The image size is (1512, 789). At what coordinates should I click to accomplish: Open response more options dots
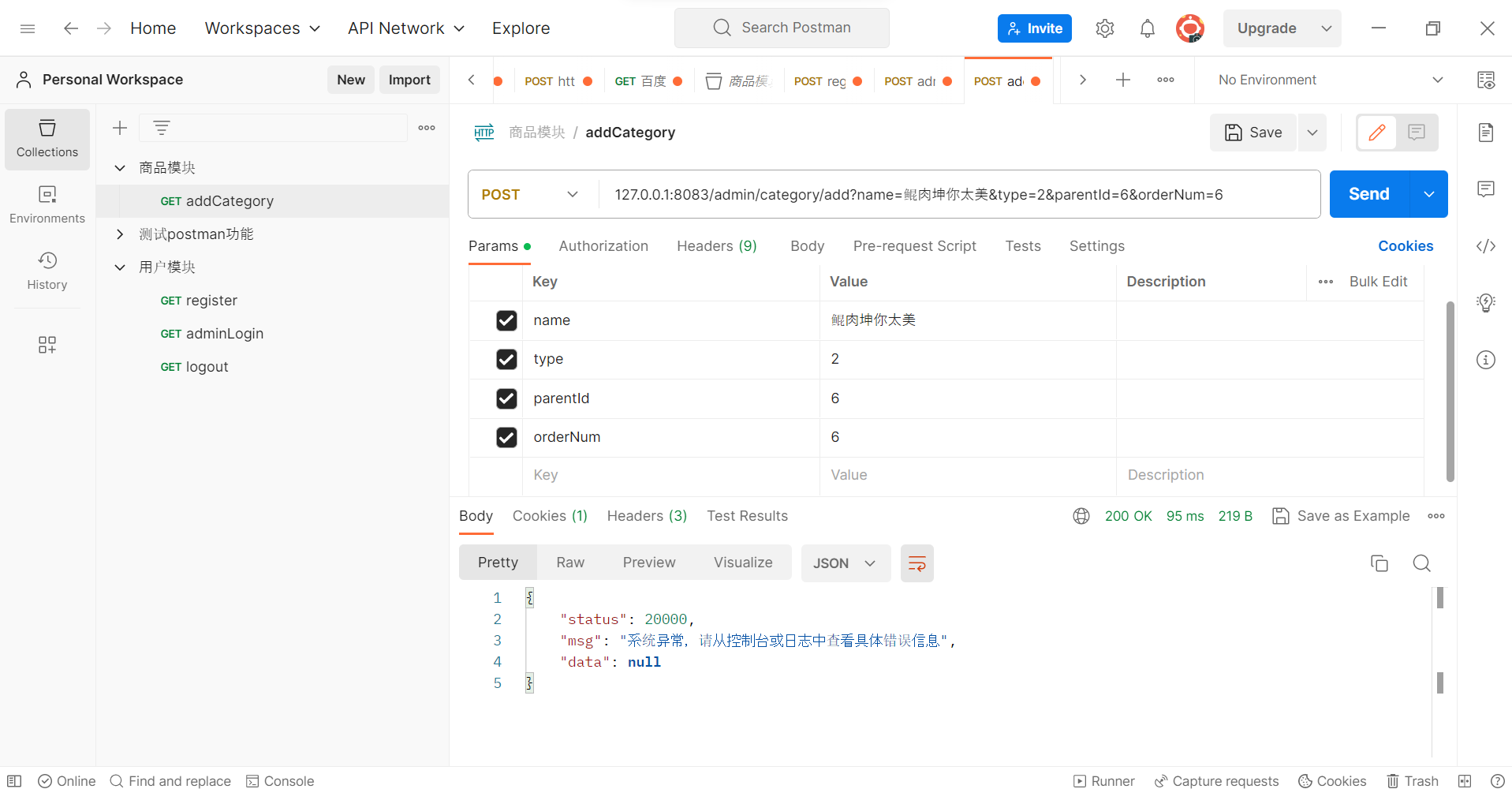click(1436, 516)
